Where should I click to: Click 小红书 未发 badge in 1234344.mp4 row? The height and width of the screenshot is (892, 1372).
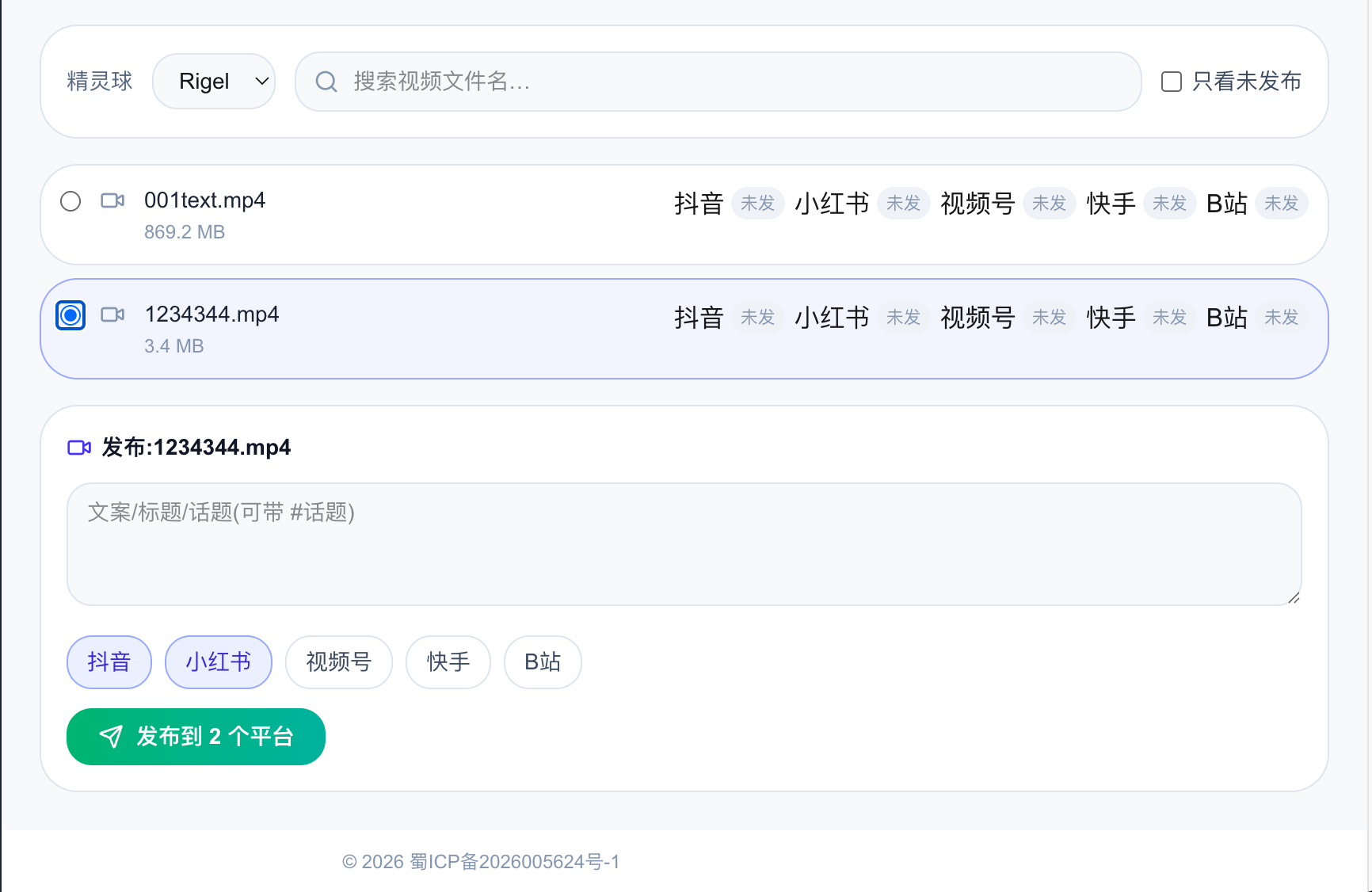click(903, 318)
